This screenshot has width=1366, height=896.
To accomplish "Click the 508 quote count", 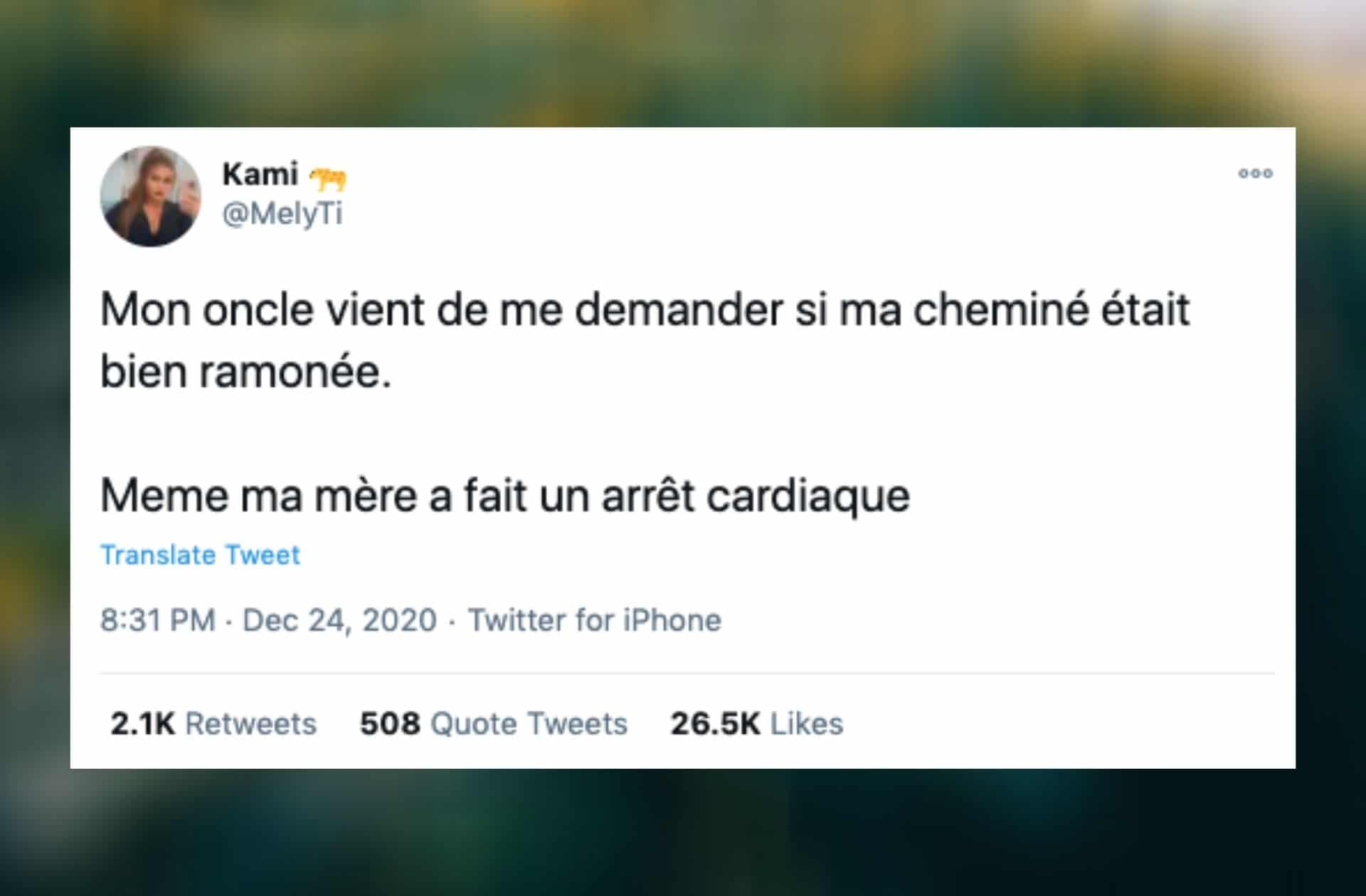I will pos(390,724).
